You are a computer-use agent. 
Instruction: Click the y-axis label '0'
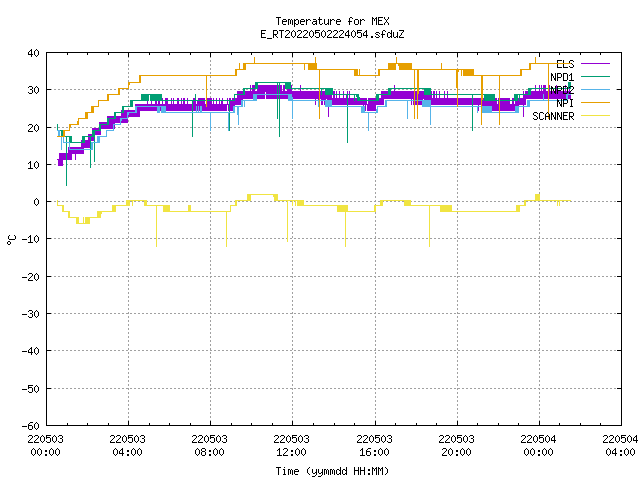pyautogui.click(x=37, y=202)
